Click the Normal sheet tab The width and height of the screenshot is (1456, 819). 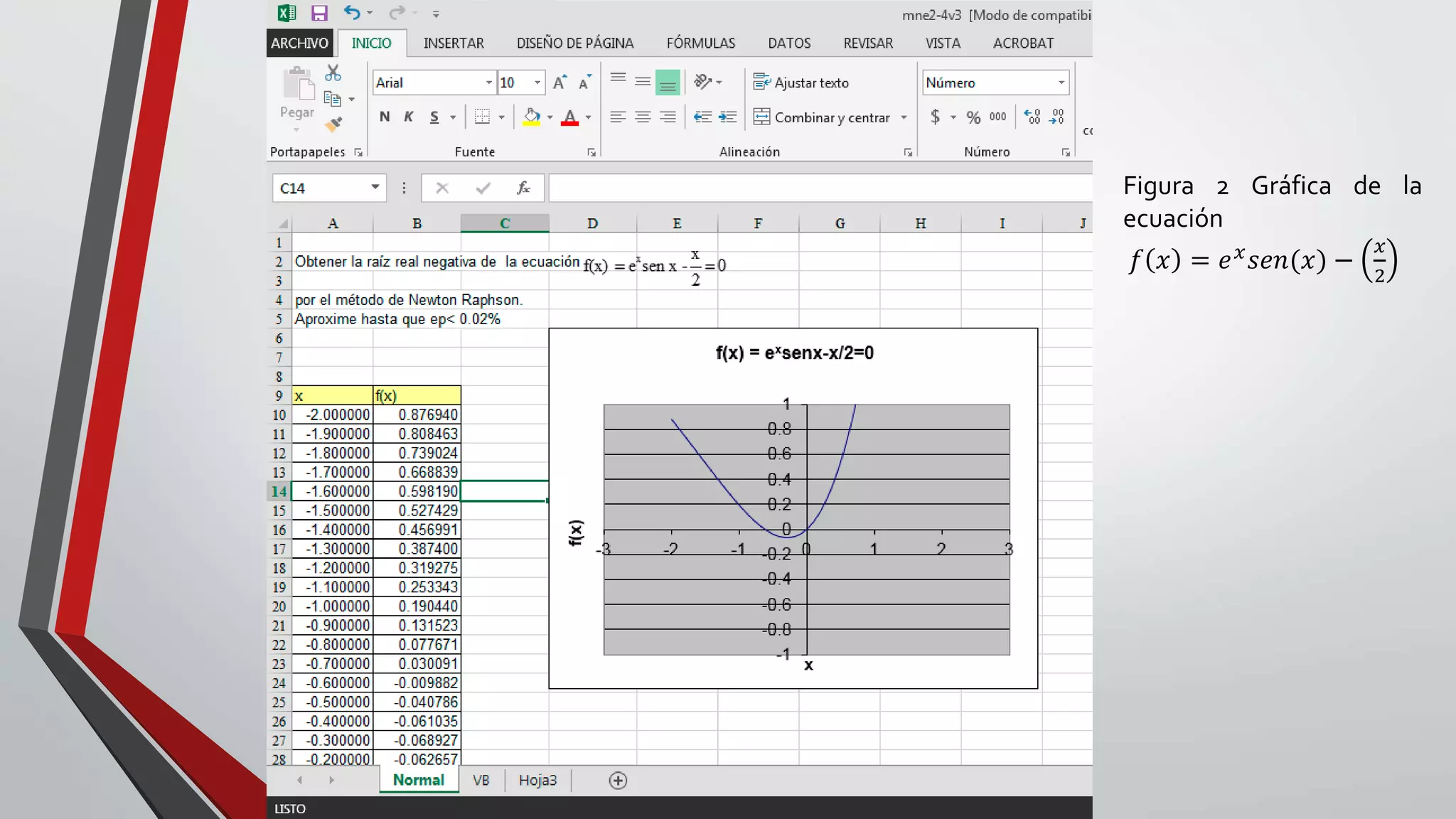419,780
